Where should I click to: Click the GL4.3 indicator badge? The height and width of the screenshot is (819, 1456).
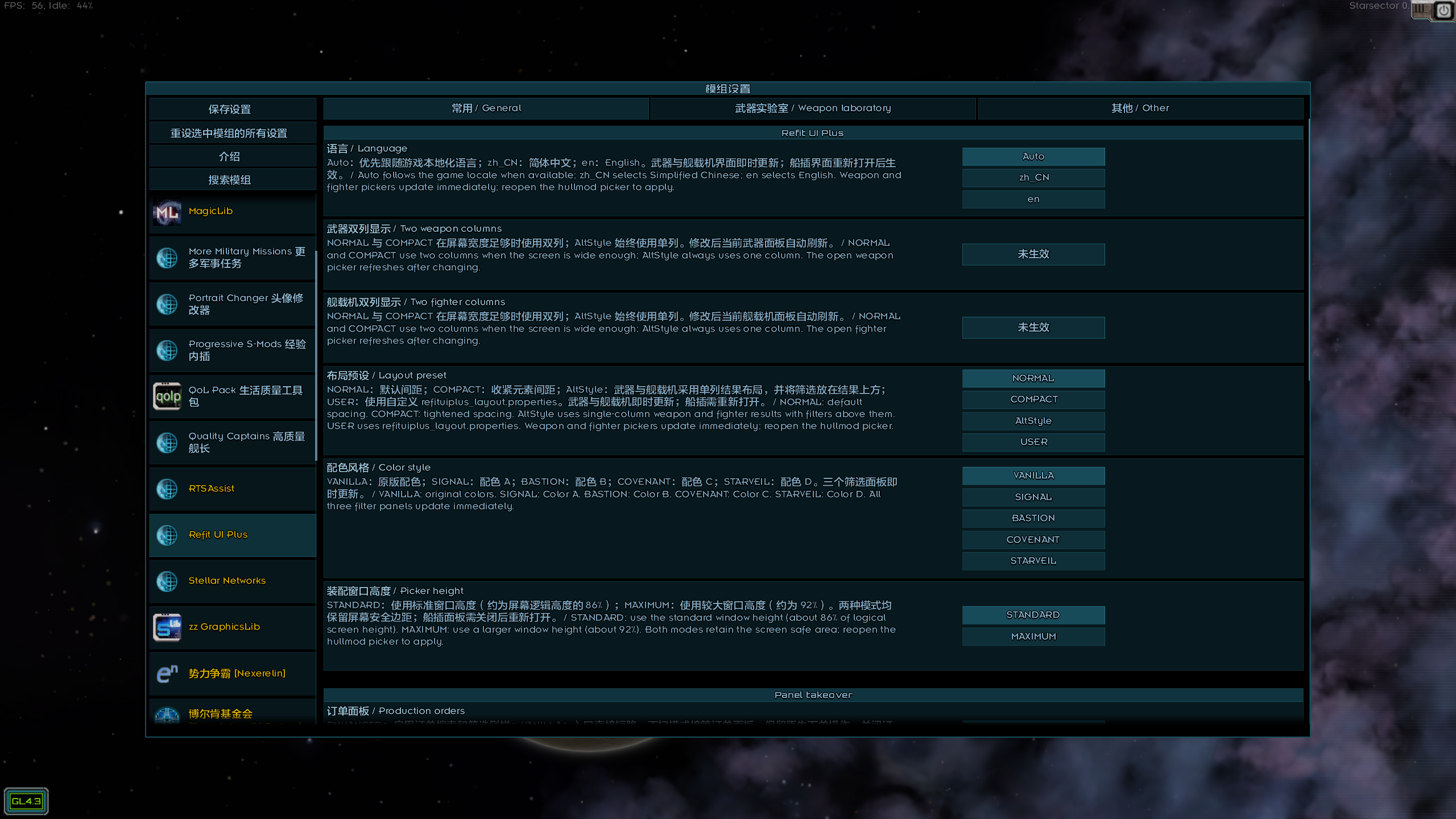pyautogui.click(x=26, y=801)
